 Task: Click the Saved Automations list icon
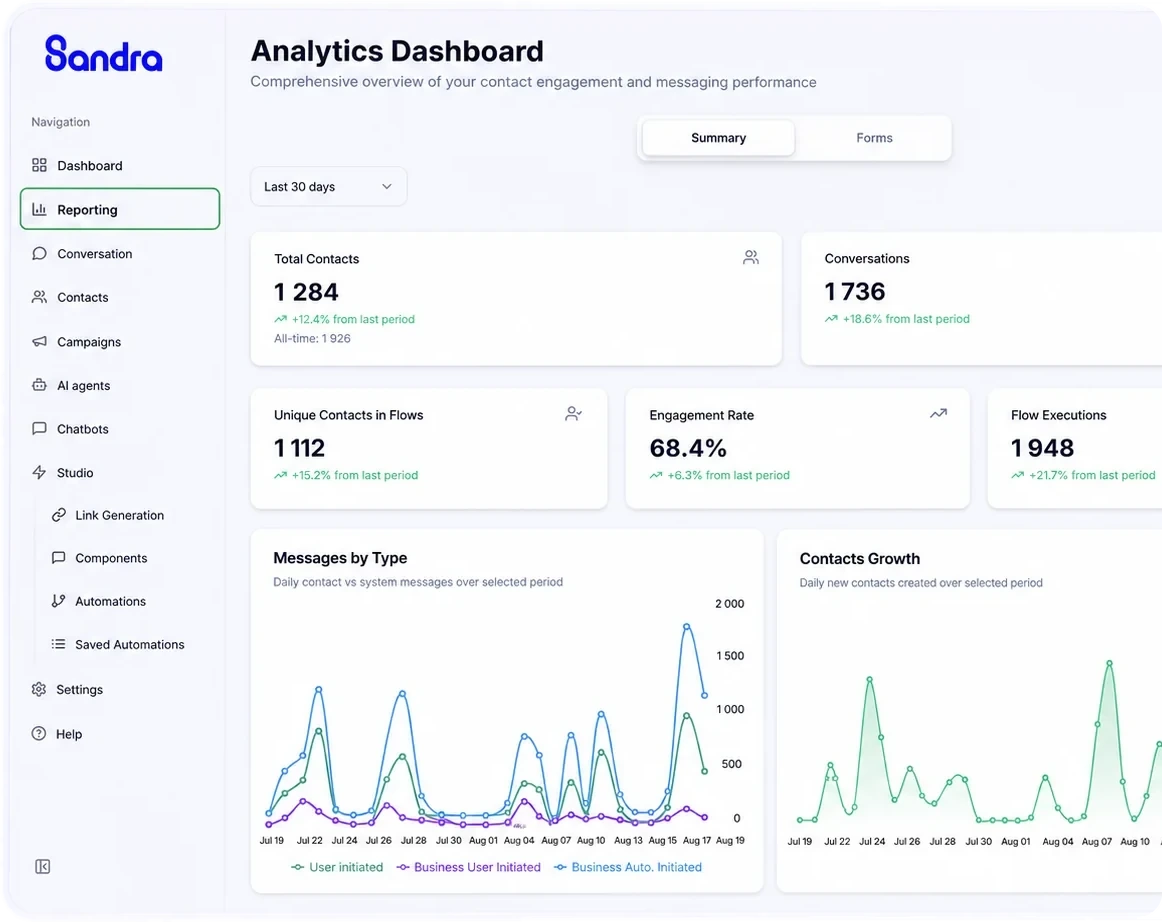59,645
